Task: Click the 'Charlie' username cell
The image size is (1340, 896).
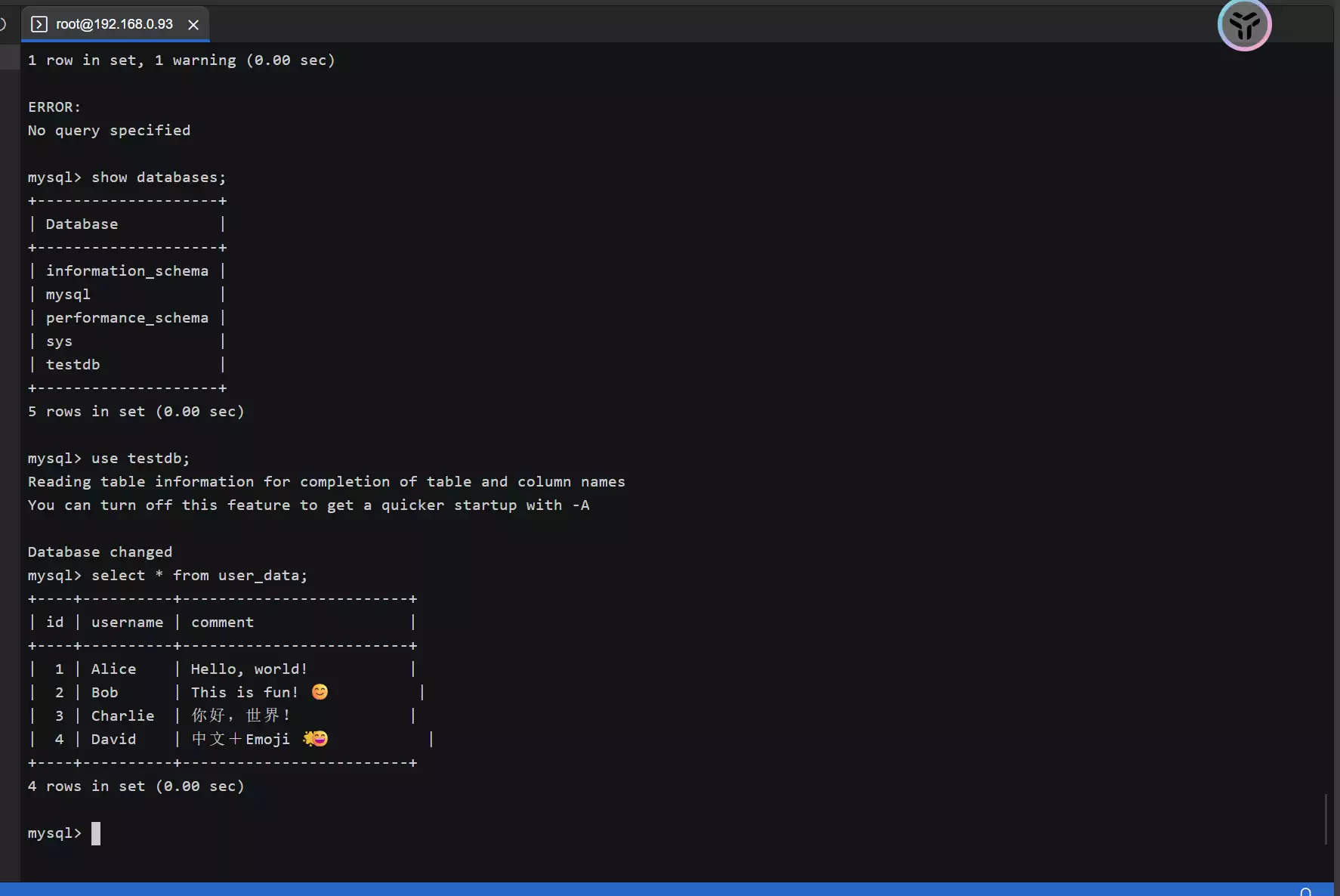Action: click(x=122, y=716)
